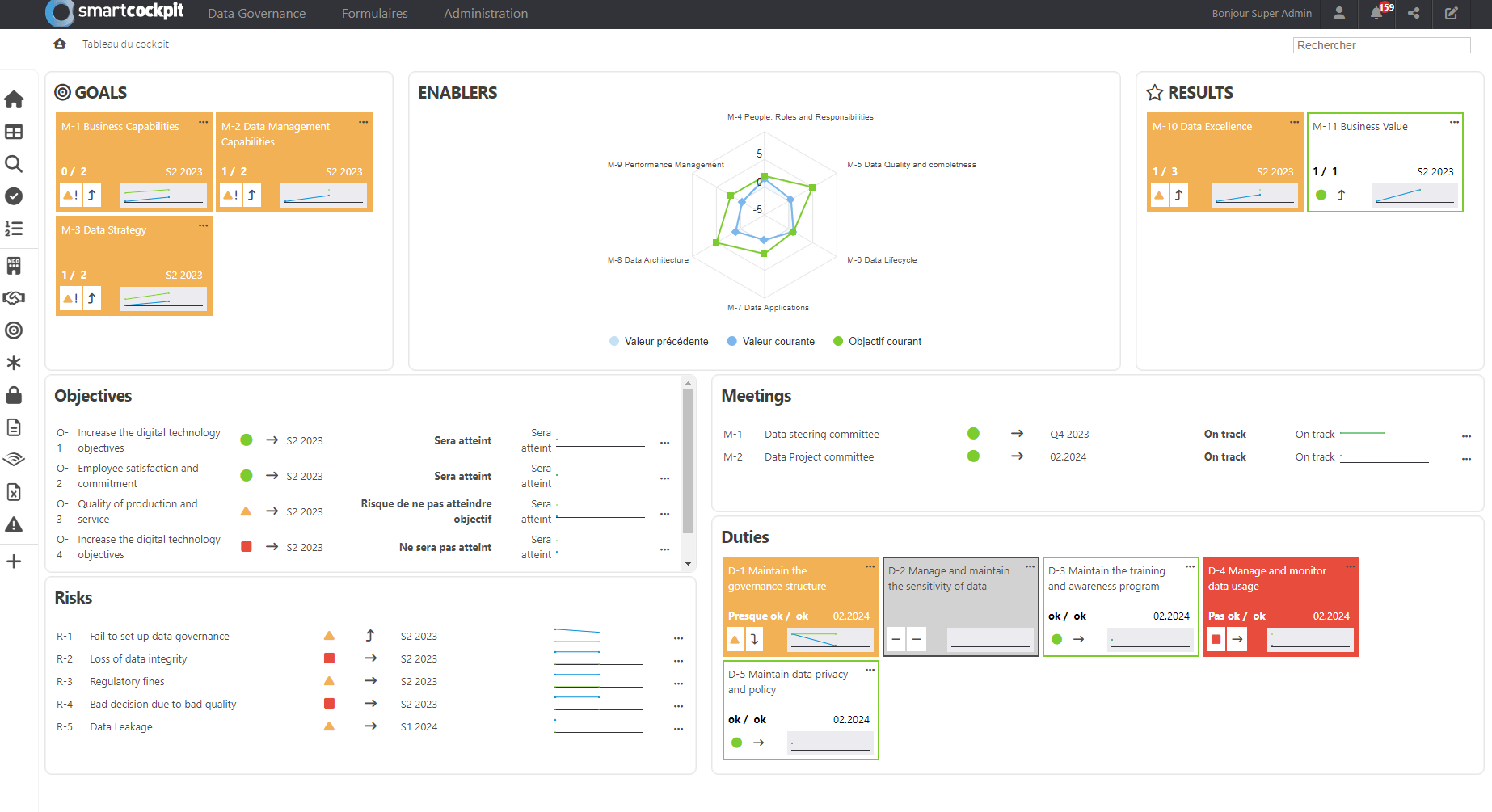Open the Administration menu
Image resolution: width=1492 pixels, height=812 pixels.
click(485, 14)
